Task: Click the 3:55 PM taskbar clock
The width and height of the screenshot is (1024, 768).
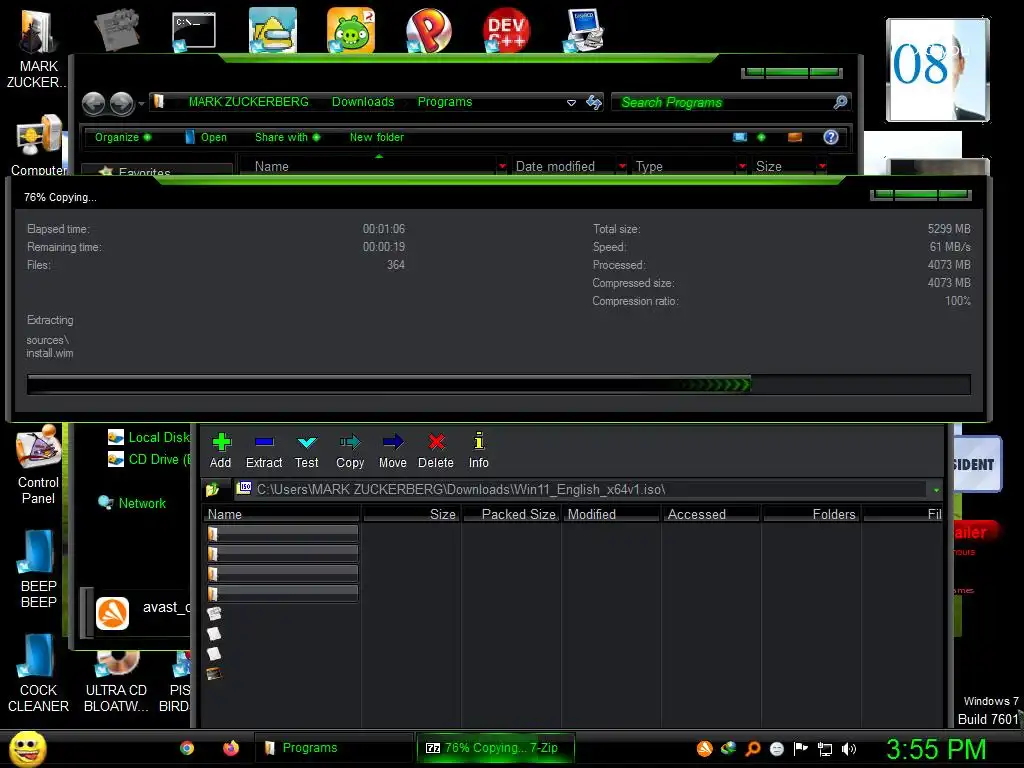Action: [x=936, y=749]
